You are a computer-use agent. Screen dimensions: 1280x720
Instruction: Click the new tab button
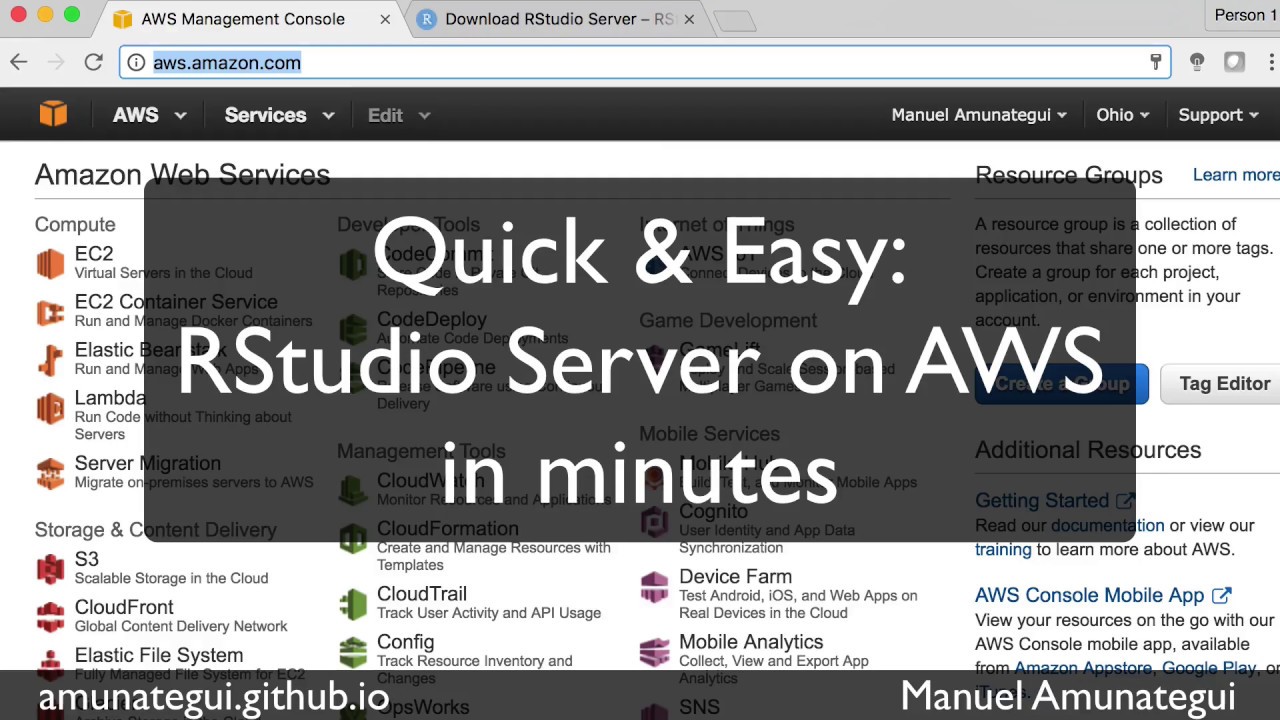coord(735,20)
